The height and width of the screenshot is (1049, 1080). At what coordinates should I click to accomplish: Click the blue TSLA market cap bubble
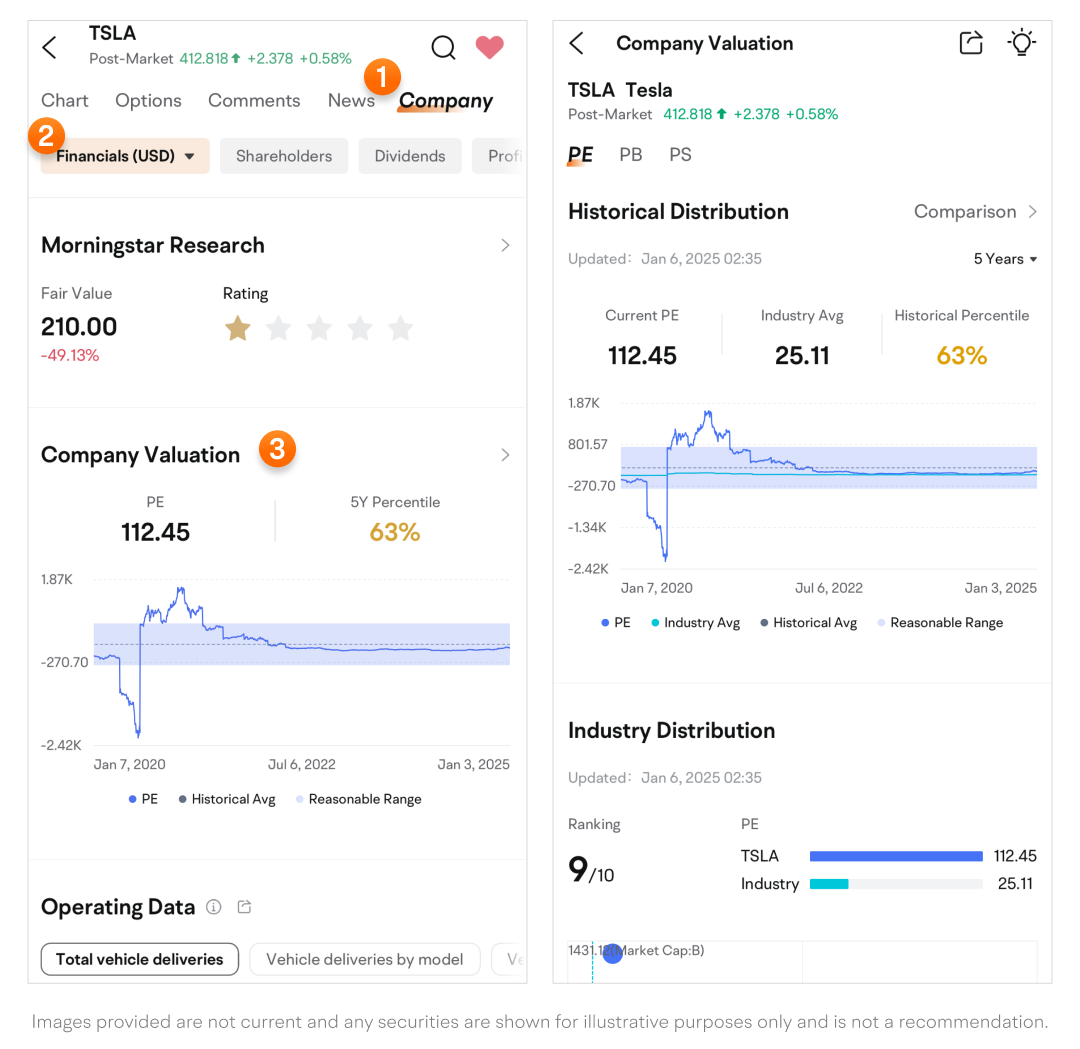pos(613,953)
